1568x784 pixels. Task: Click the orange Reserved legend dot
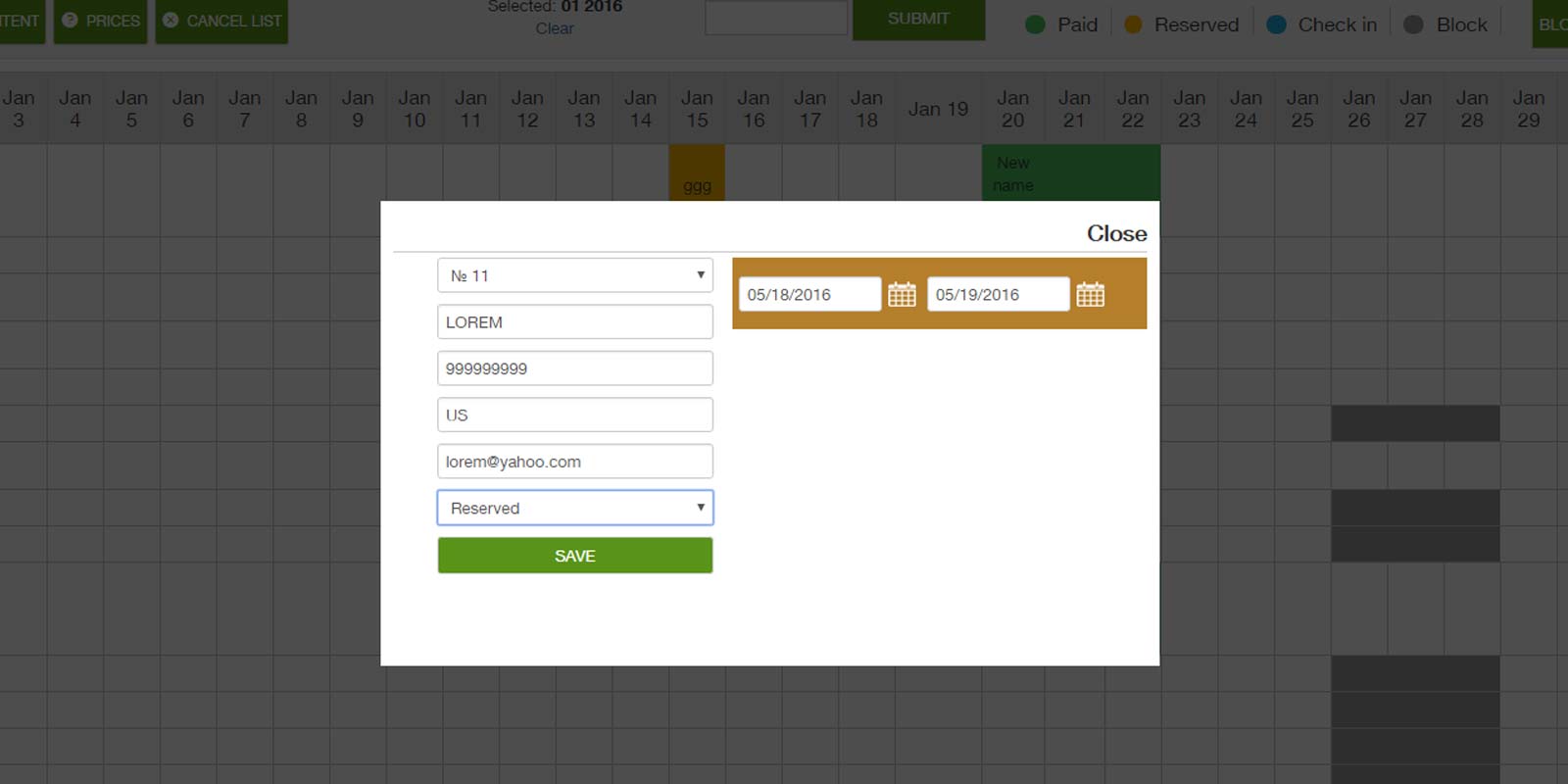[x=1133, y=24]
